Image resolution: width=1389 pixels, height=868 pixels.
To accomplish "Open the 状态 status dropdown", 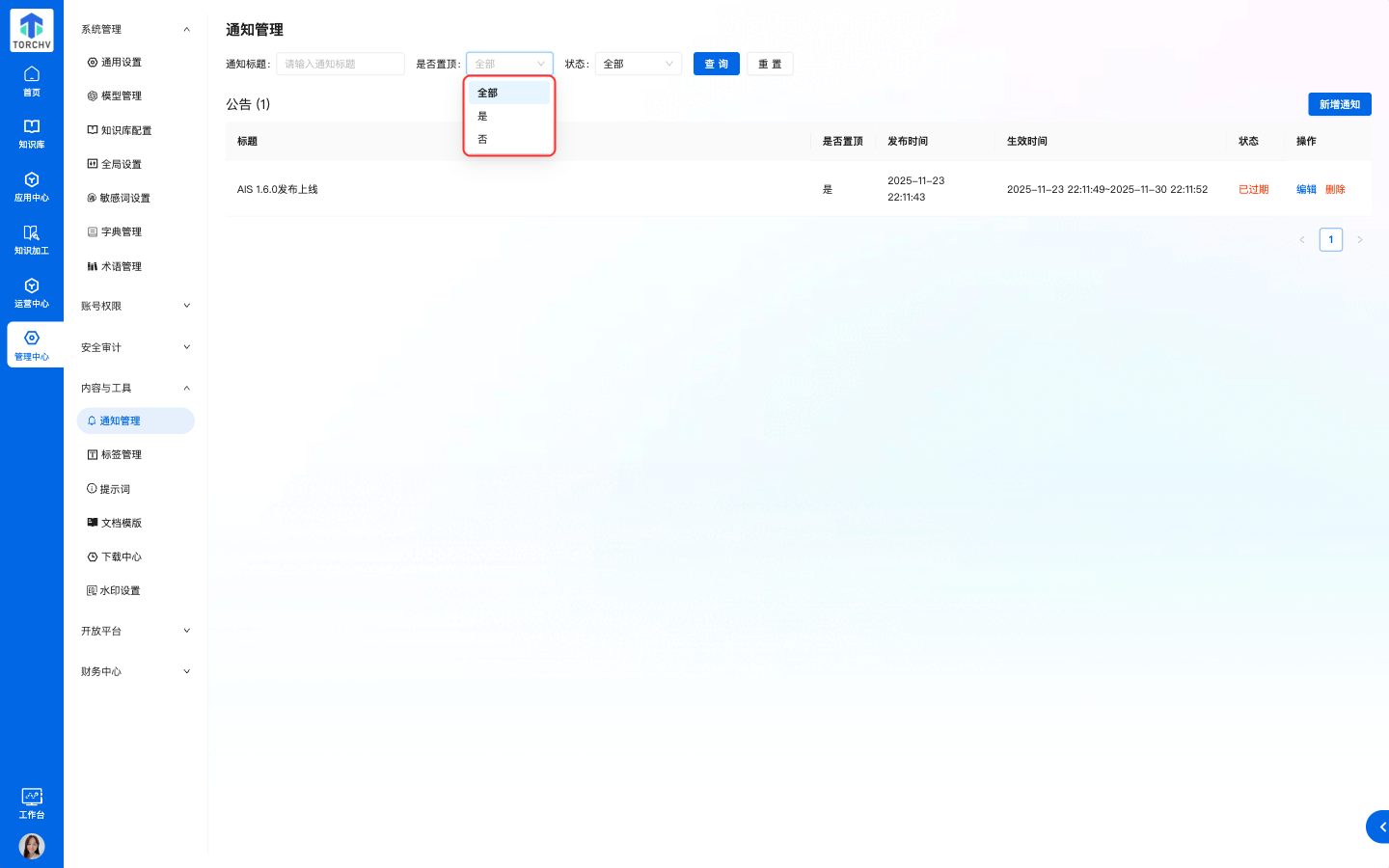I will 638,63.
